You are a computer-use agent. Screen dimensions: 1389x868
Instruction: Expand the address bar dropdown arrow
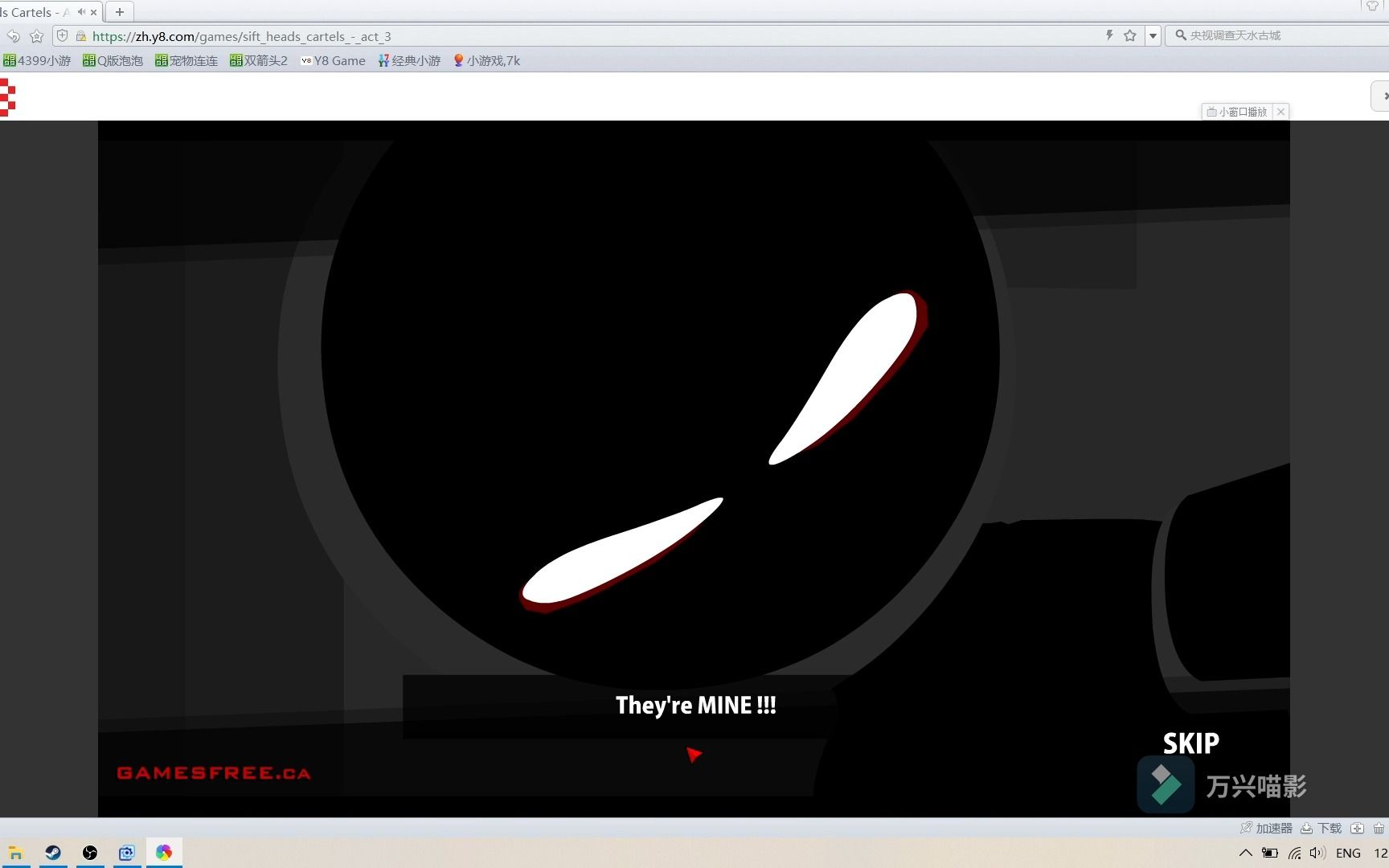tap(1153, 35)
